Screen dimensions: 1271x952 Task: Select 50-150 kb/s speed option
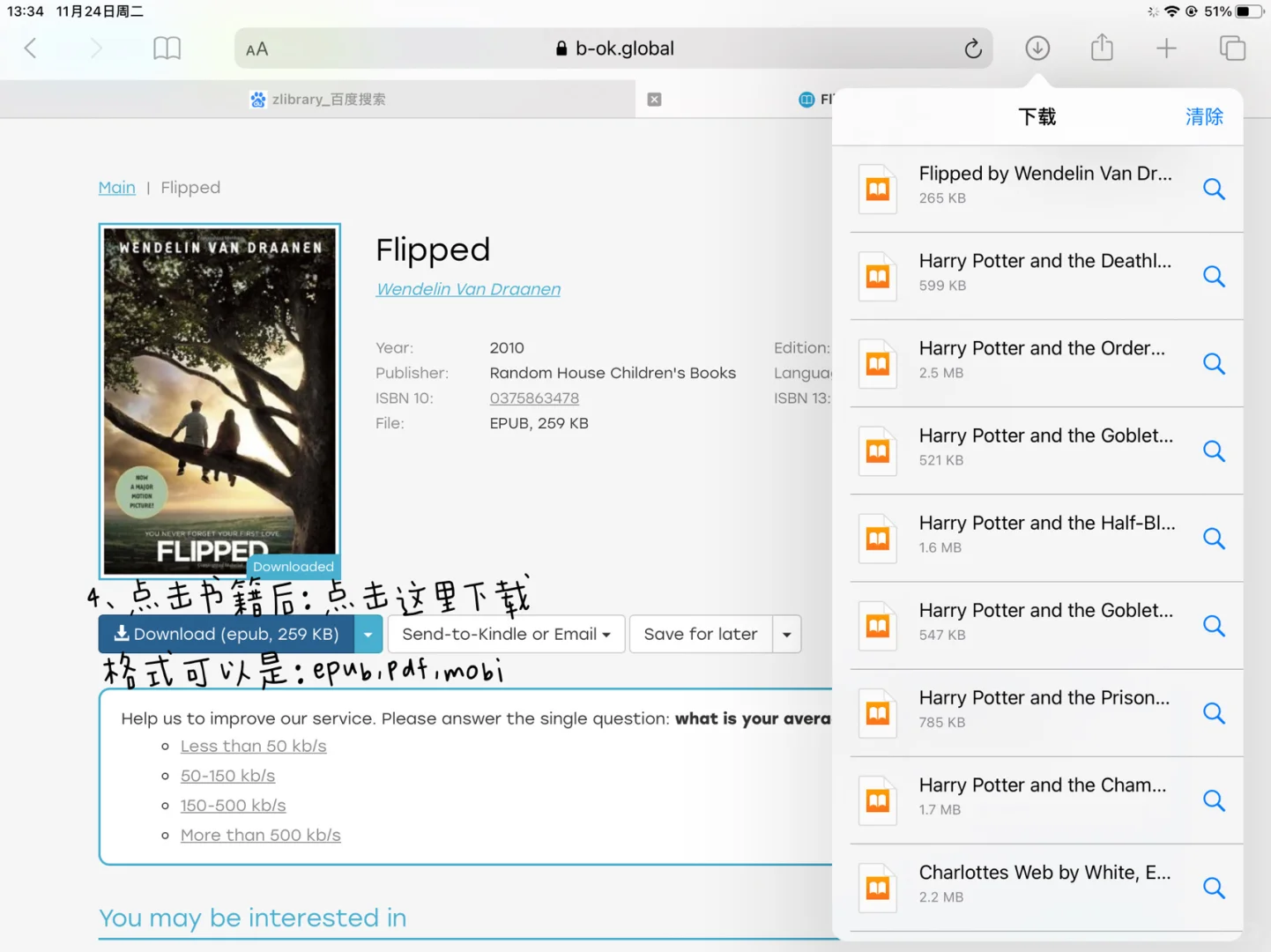click(x=228, y=776)
